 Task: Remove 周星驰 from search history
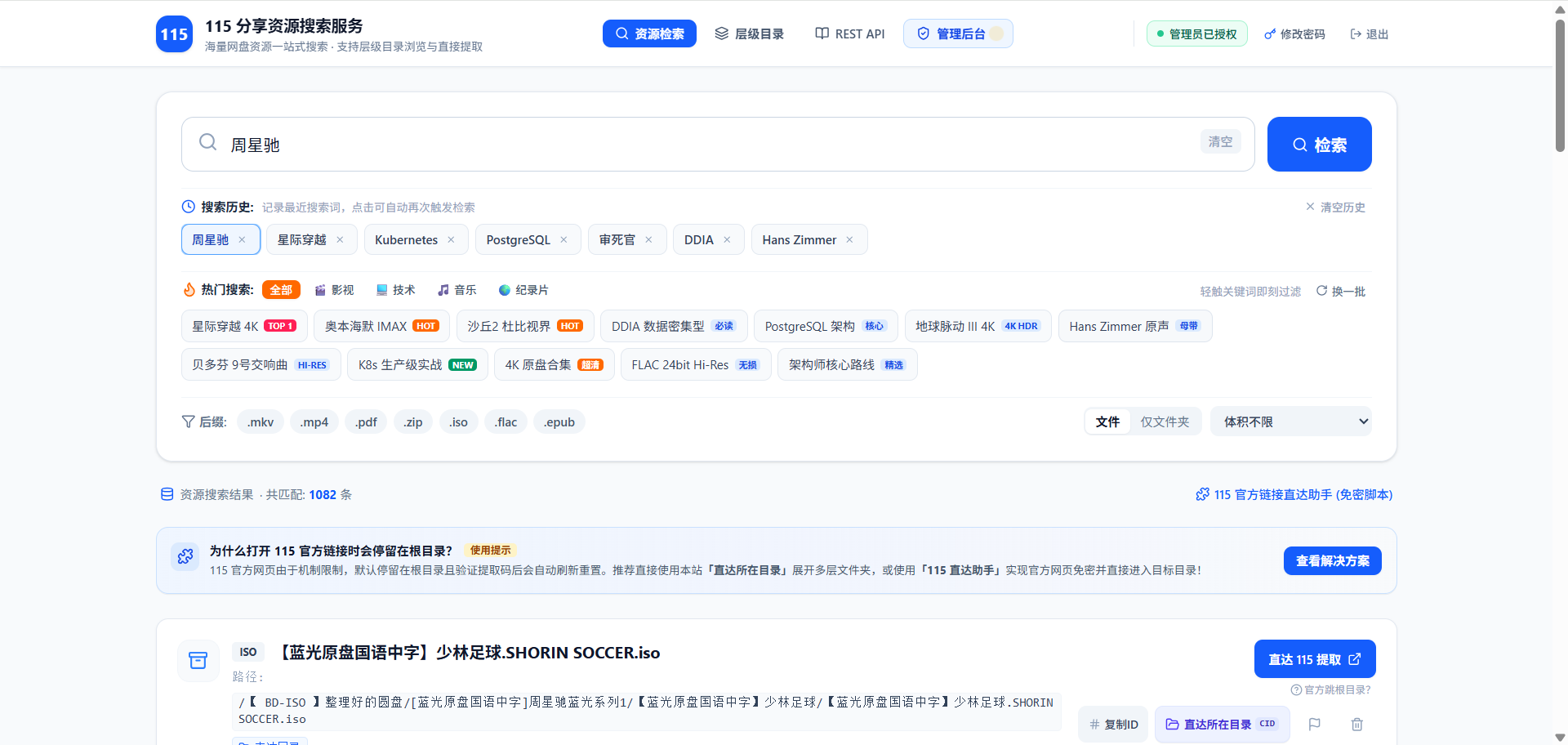242,239
